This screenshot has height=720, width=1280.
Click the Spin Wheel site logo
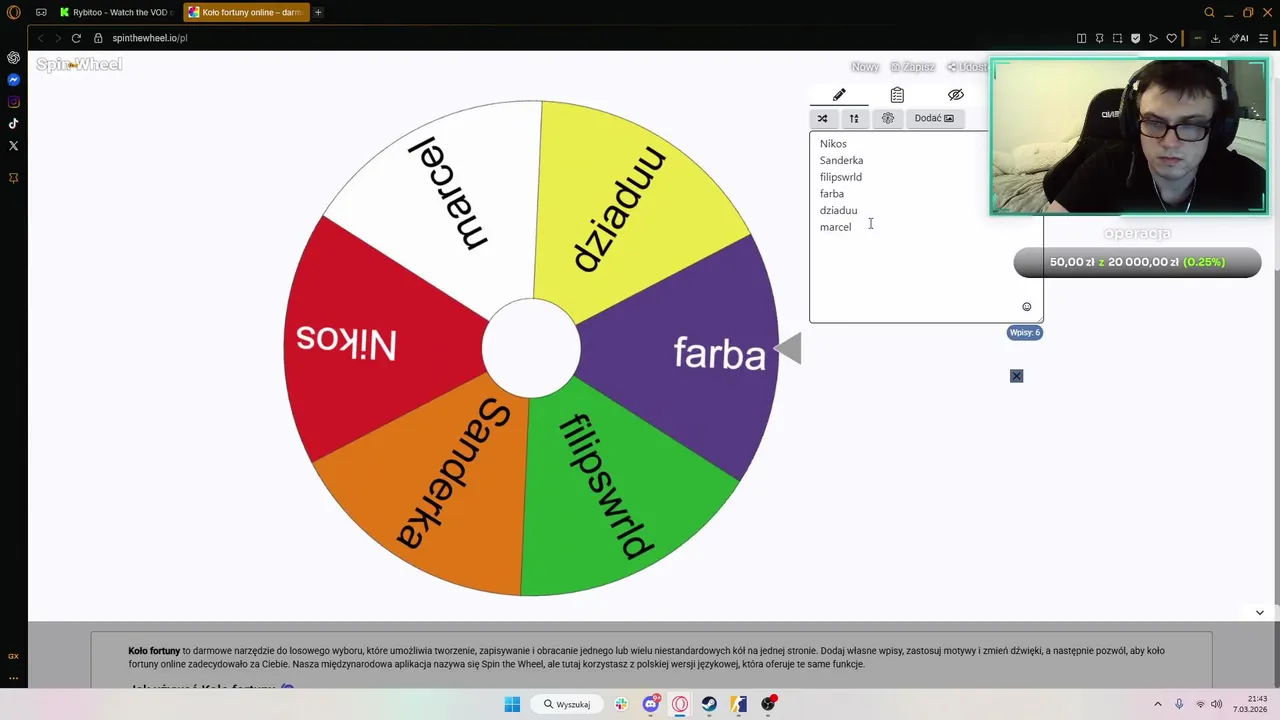79,65
